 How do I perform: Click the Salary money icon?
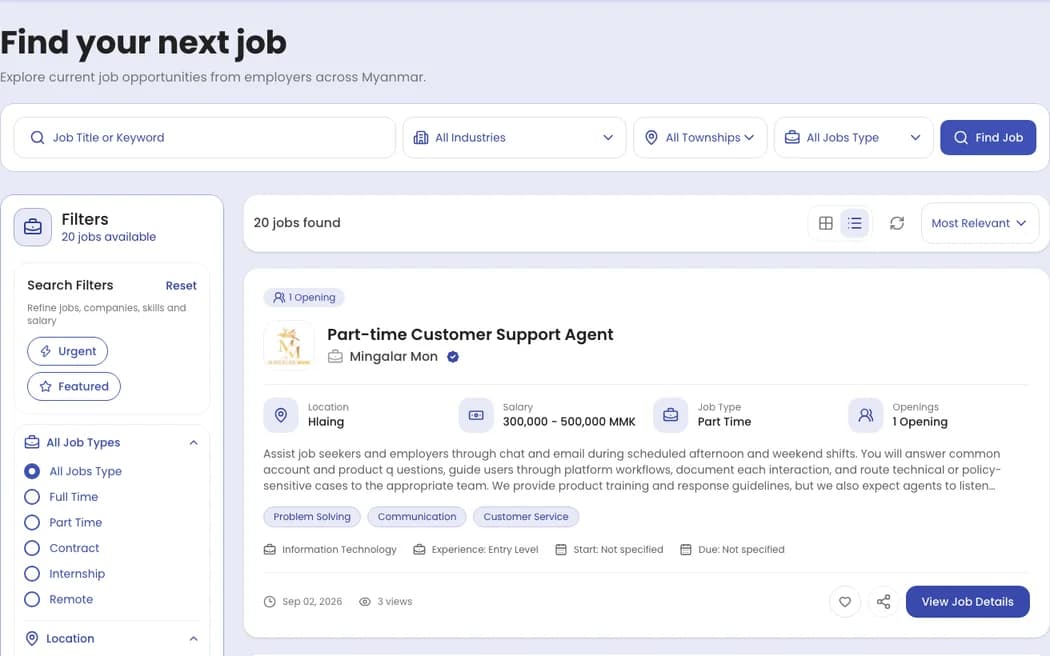tap(475, 415)
